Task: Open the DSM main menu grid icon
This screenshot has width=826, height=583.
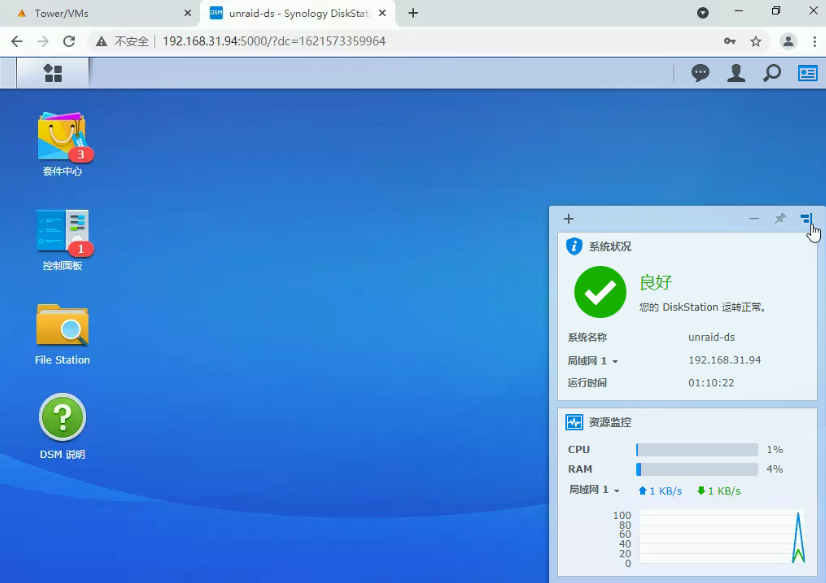Action: coord(53,73)
